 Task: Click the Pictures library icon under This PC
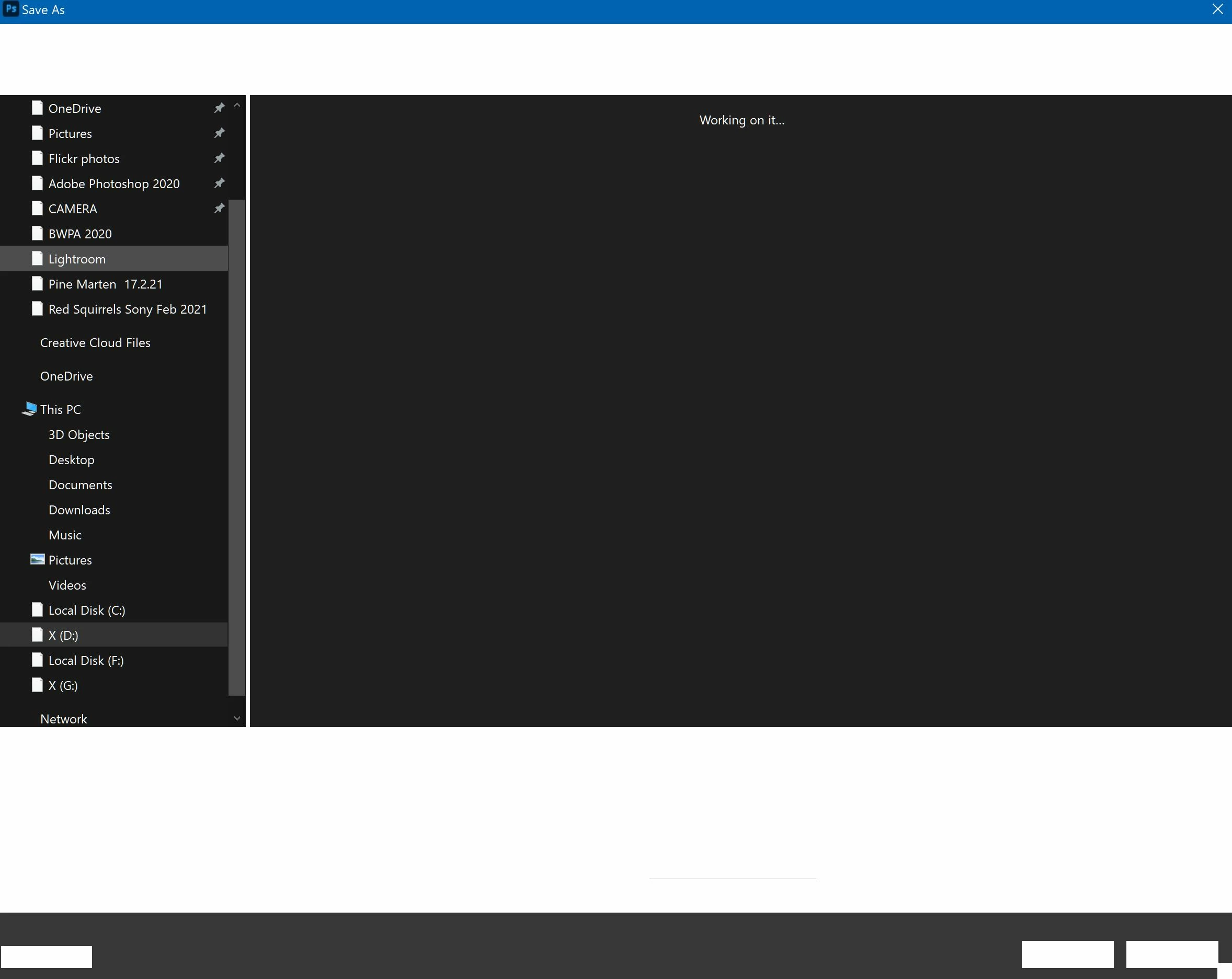coord(37,559)
